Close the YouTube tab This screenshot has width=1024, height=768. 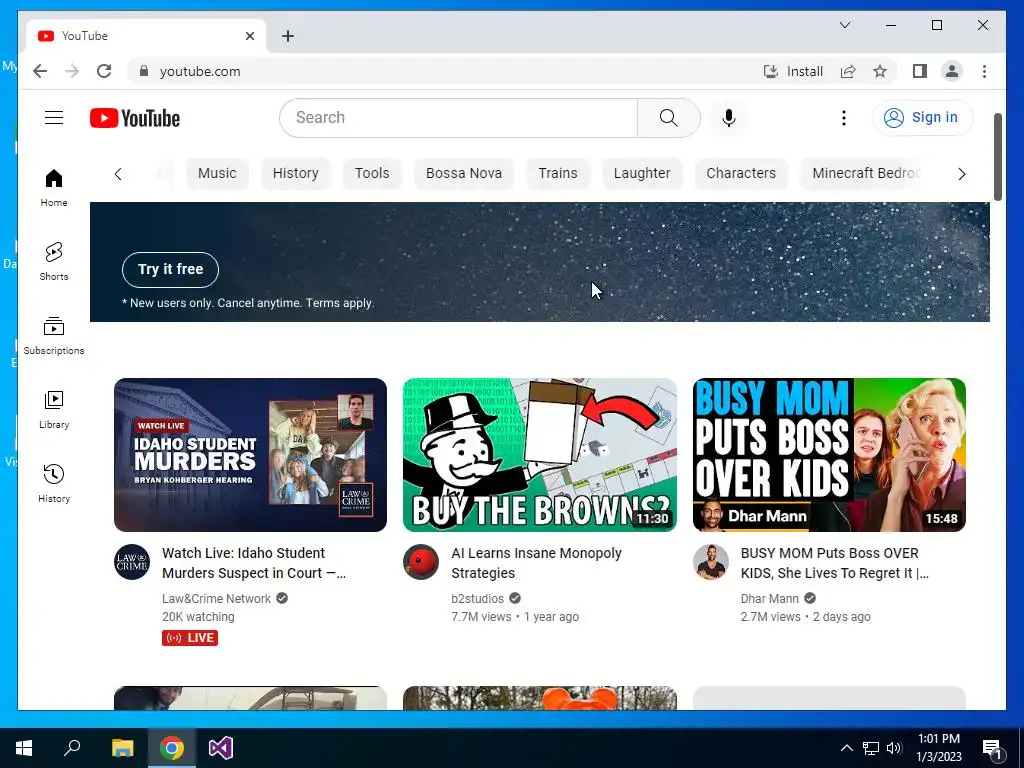[x=249, y=36]
